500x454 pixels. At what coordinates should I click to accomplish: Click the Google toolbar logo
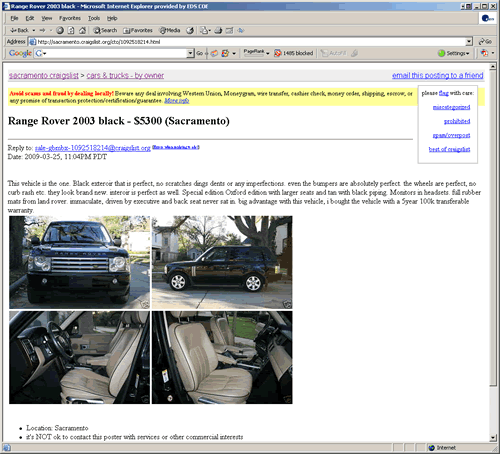(x=20, y=53)
